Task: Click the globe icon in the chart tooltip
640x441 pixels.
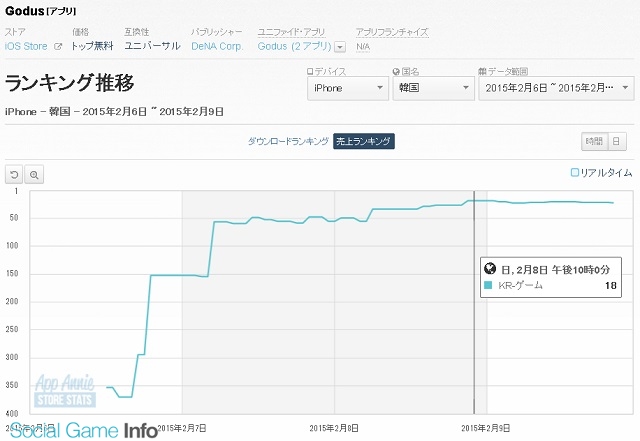Action: coord(490,269)
